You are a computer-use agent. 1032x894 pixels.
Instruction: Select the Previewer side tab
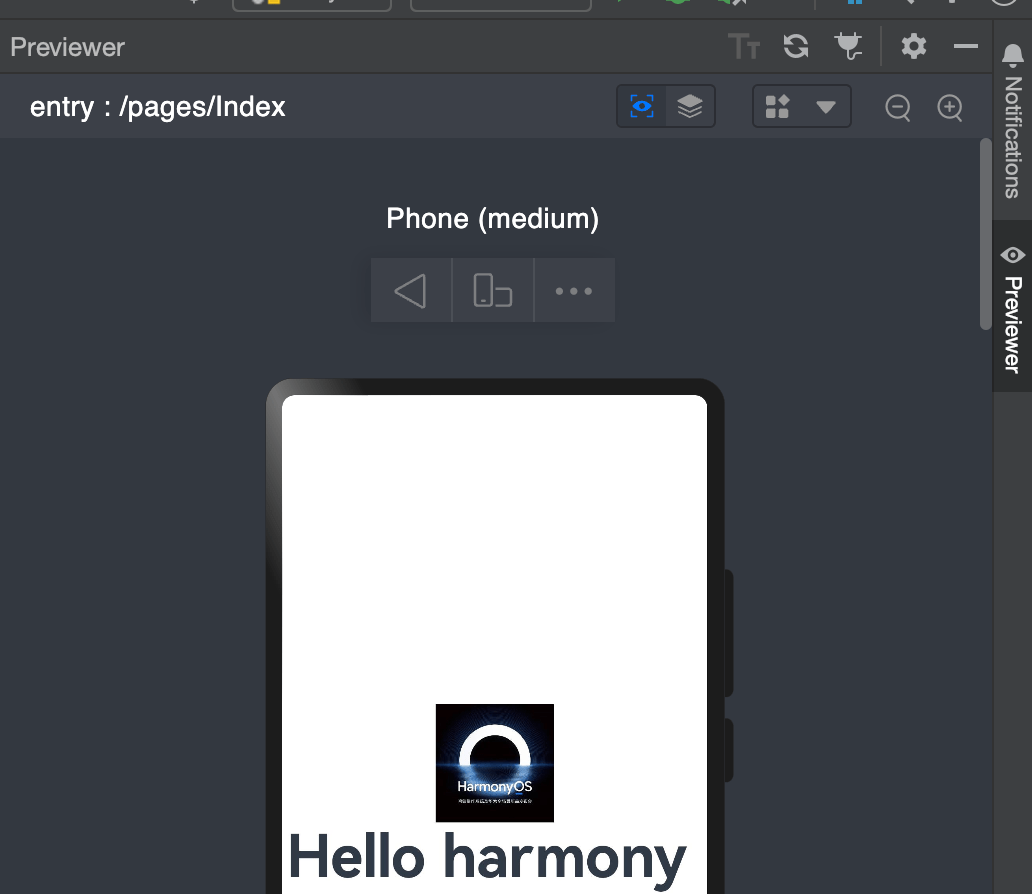click(1012, 310)
